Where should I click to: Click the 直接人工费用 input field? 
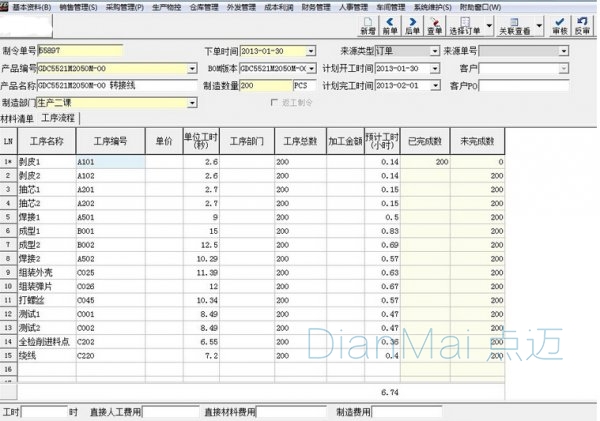pyautogui.click(x=171, y=412)
